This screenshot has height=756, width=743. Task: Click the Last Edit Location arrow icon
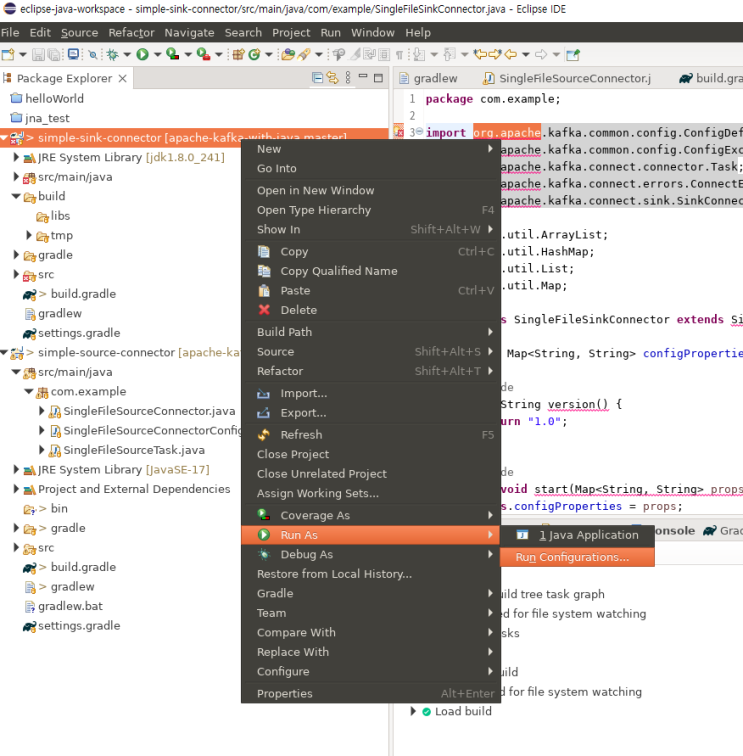(480, 54)
